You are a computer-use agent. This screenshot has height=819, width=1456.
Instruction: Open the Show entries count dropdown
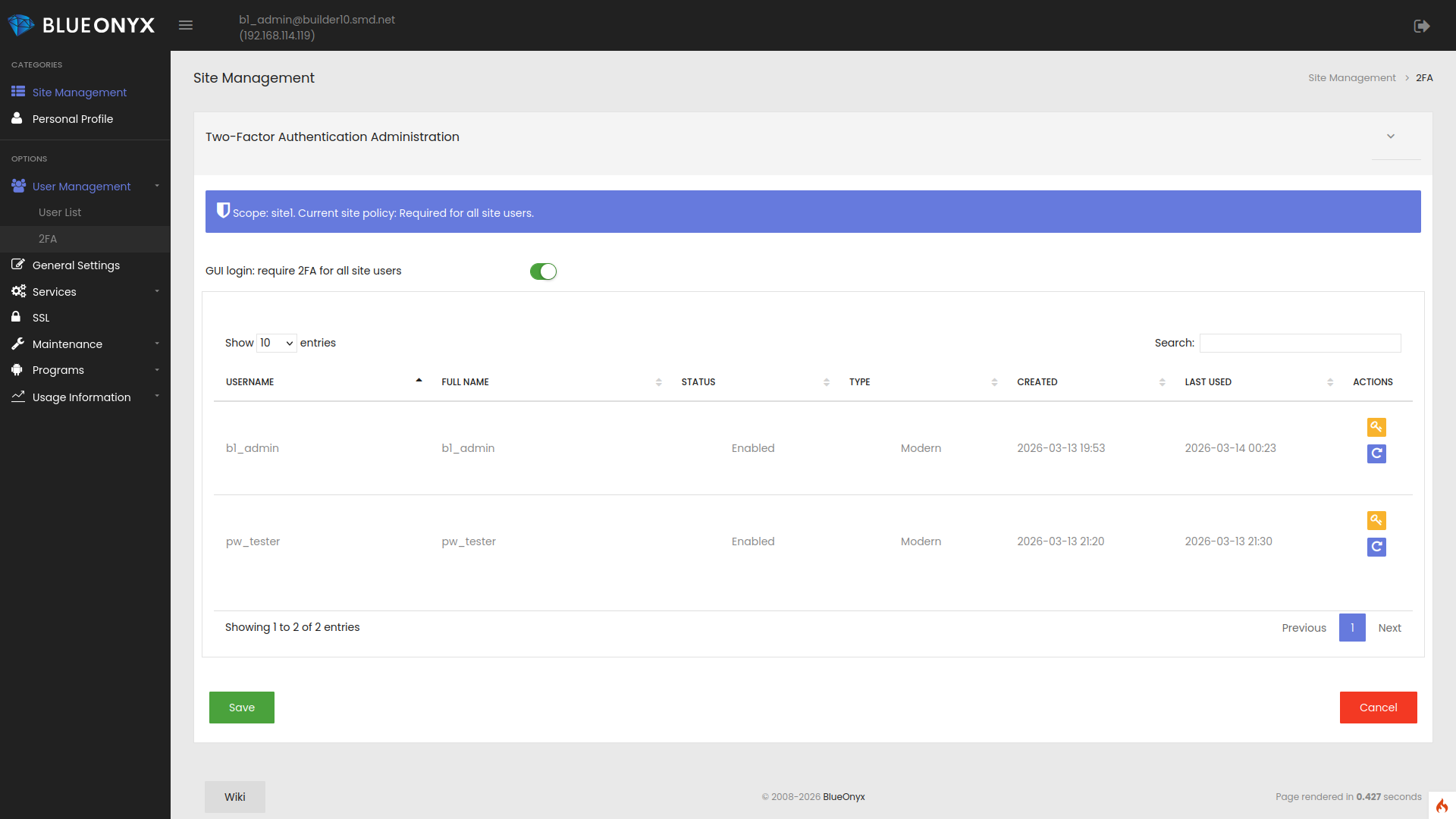tap(276, 343)
